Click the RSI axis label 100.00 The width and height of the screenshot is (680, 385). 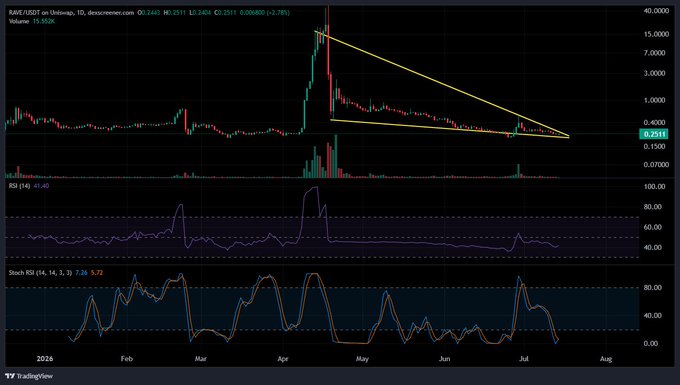(x=655, y=187)
